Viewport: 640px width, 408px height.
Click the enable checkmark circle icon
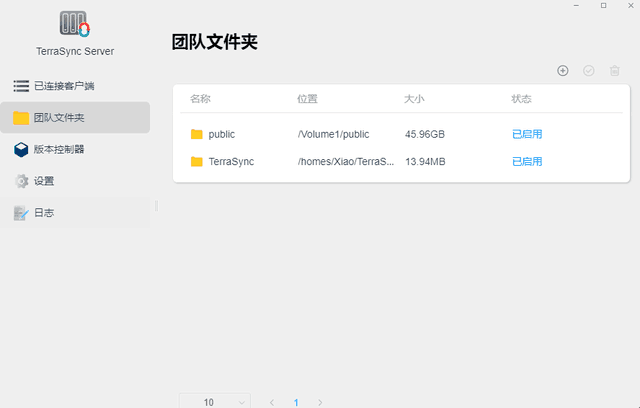589,71
